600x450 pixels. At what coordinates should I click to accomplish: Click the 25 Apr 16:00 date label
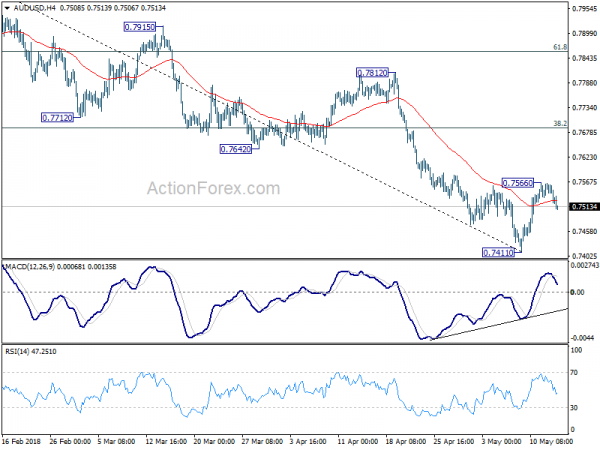454,441
